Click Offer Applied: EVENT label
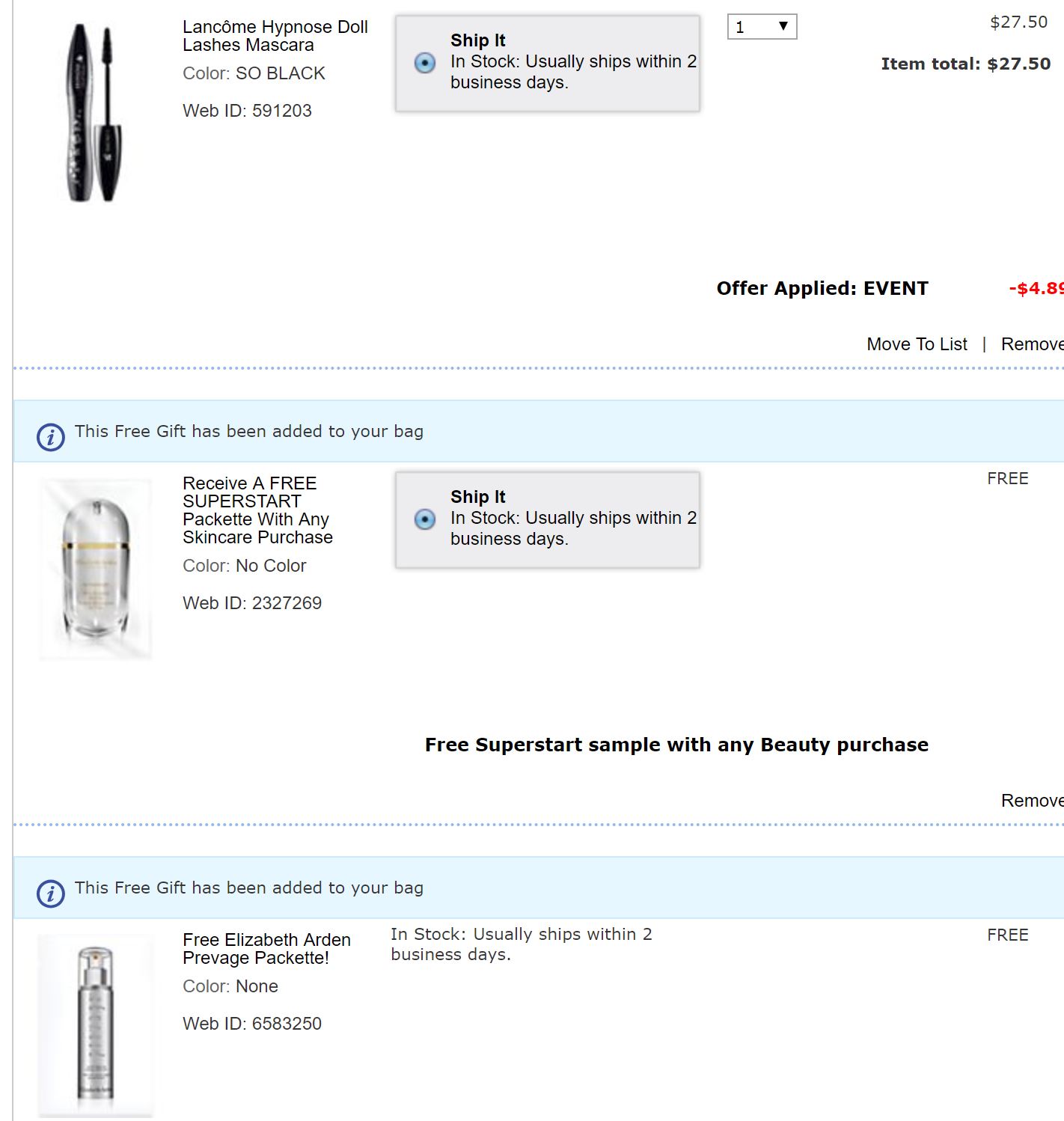 [822, 289]
